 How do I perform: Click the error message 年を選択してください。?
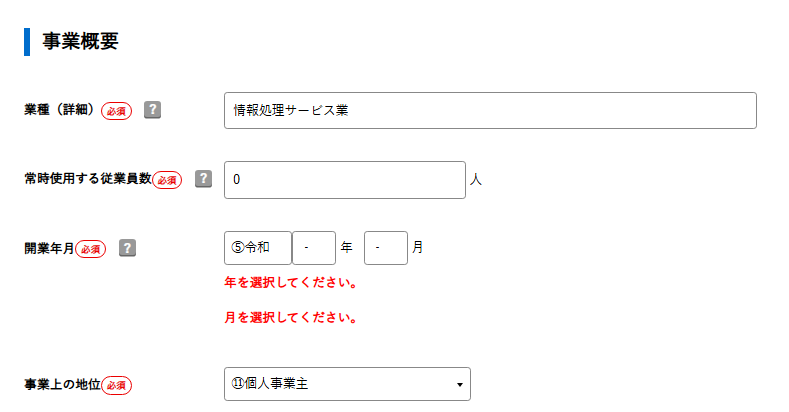[291, 282]
